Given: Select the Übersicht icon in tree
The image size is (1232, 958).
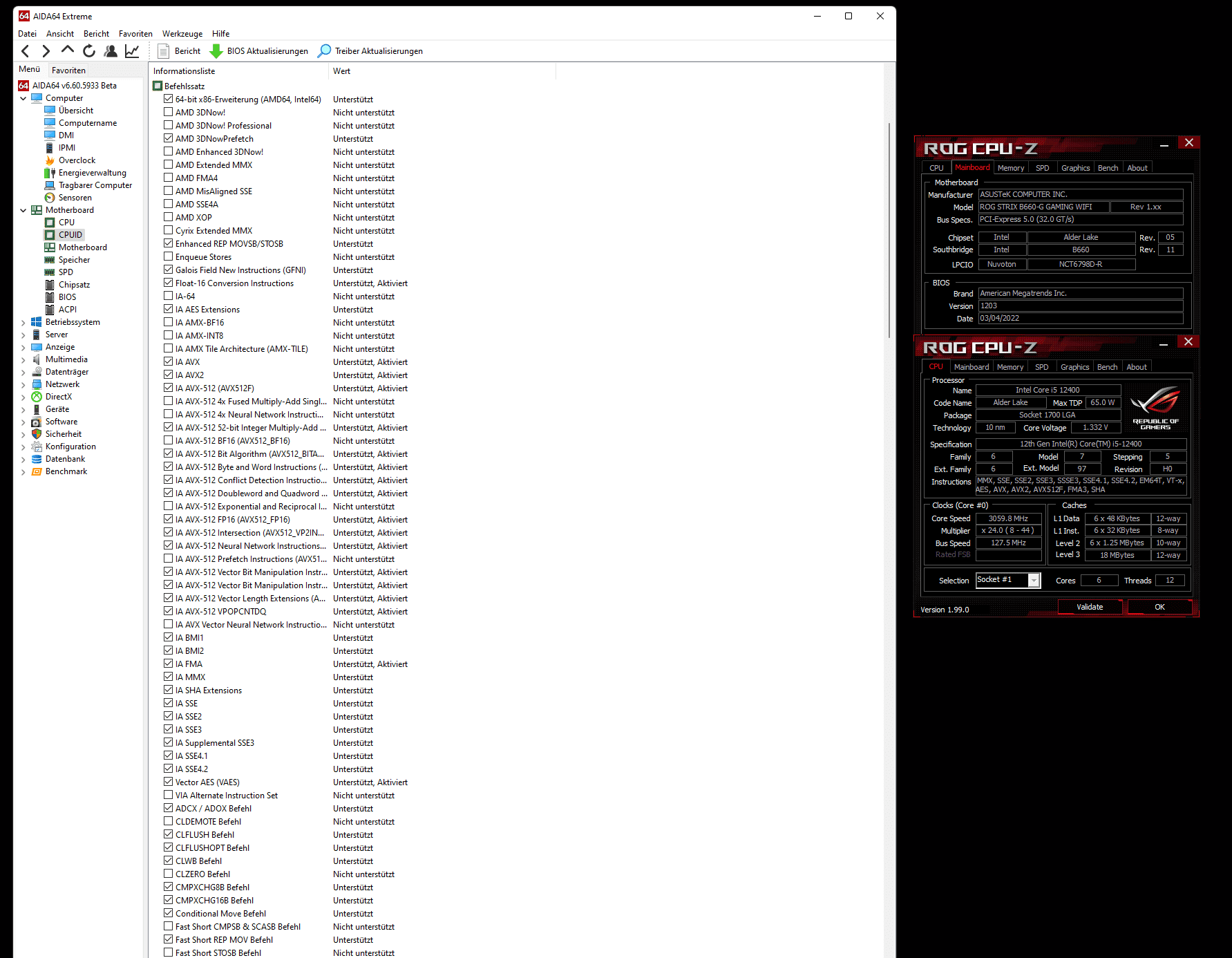Looking at the screenshot, I should (x=50, y=111).
